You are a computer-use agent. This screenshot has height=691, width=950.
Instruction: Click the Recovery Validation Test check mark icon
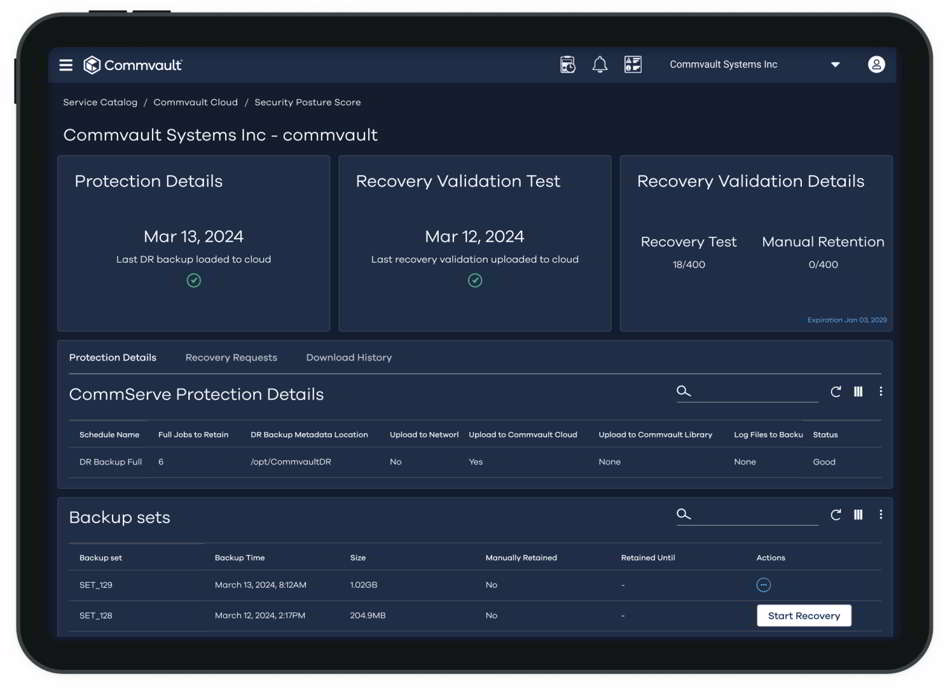(475, 280)
